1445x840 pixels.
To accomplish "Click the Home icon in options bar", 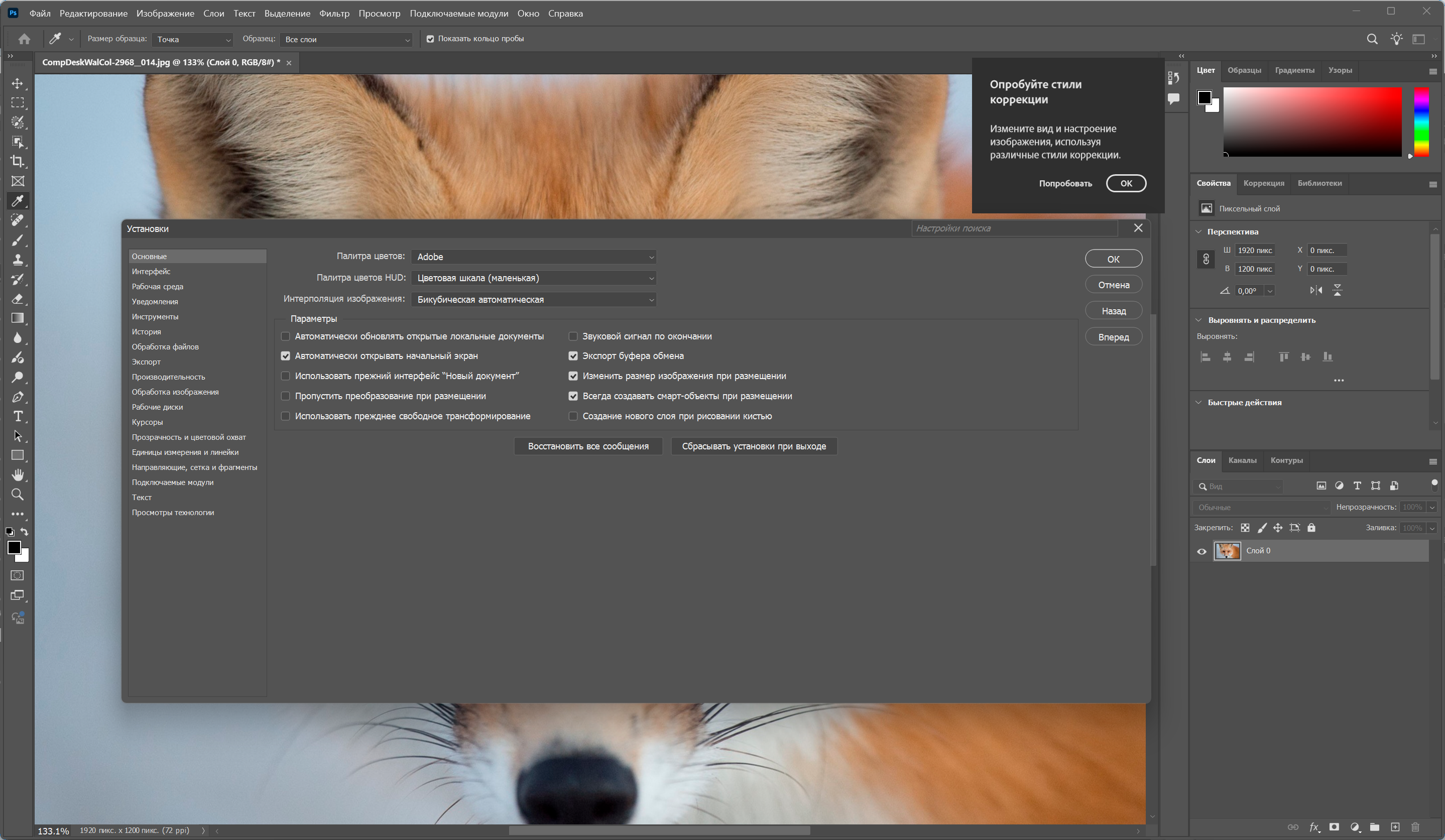I will 24,39.
